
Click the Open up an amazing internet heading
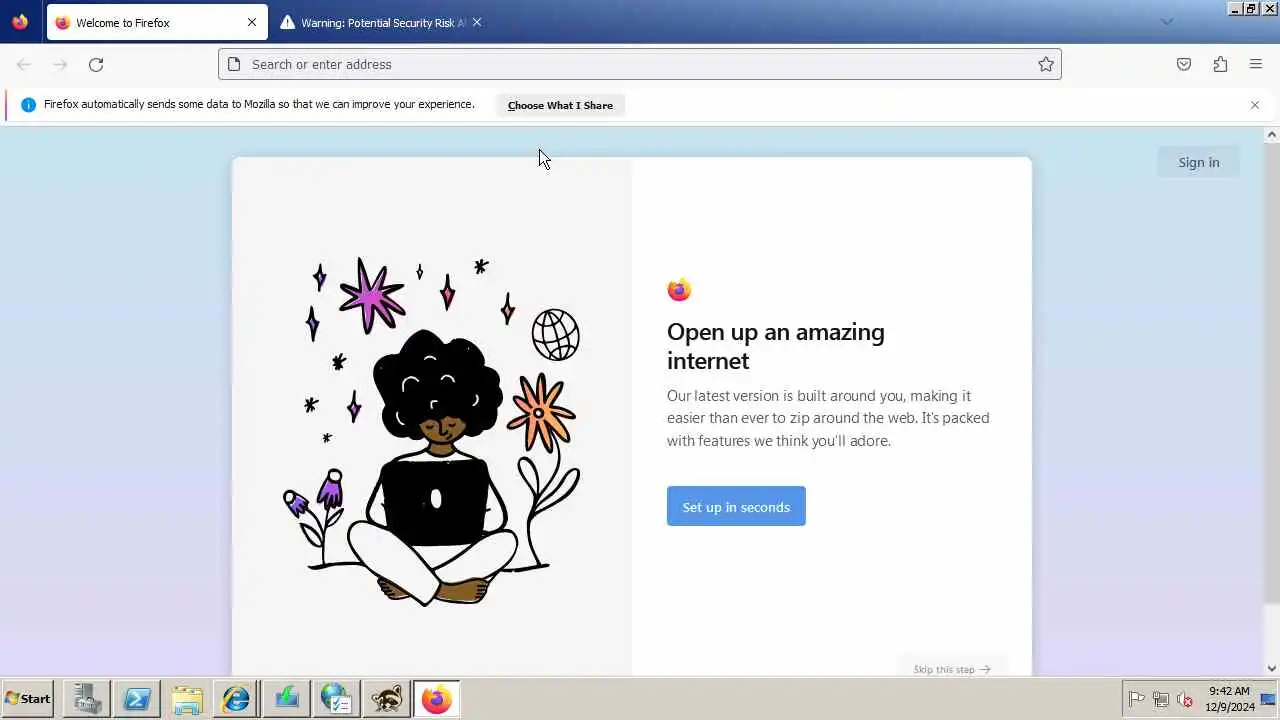click(x=776, y=346)
